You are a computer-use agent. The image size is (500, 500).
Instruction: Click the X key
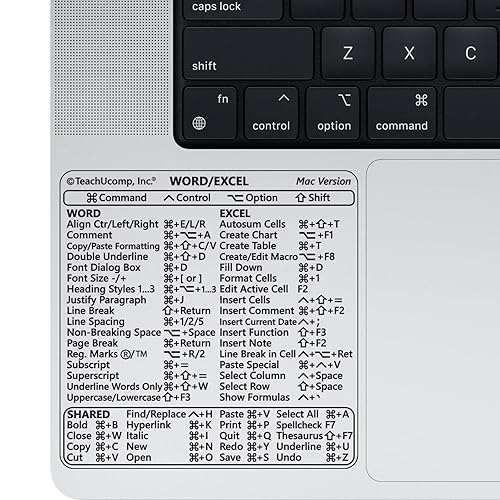pos(409,53)
